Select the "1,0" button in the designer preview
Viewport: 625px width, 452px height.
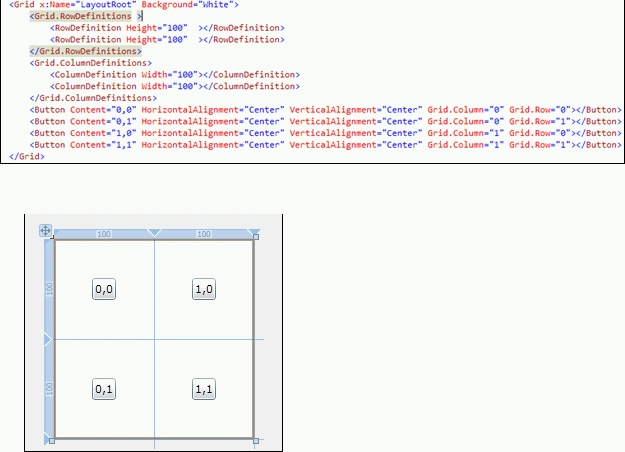tap(204, 289)
